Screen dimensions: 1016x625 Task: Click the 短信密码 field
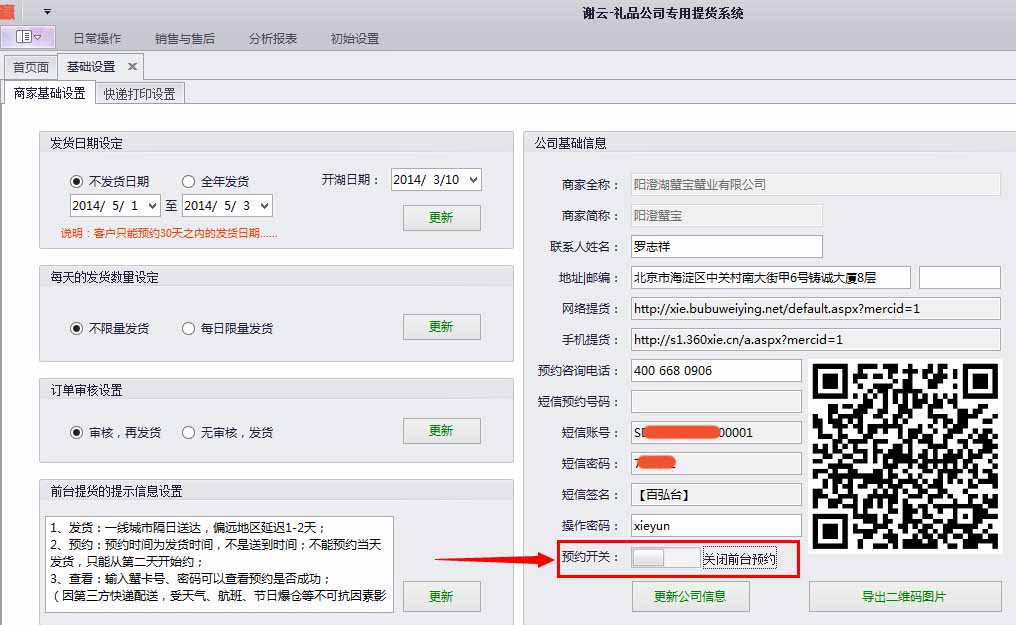[716, 463]
